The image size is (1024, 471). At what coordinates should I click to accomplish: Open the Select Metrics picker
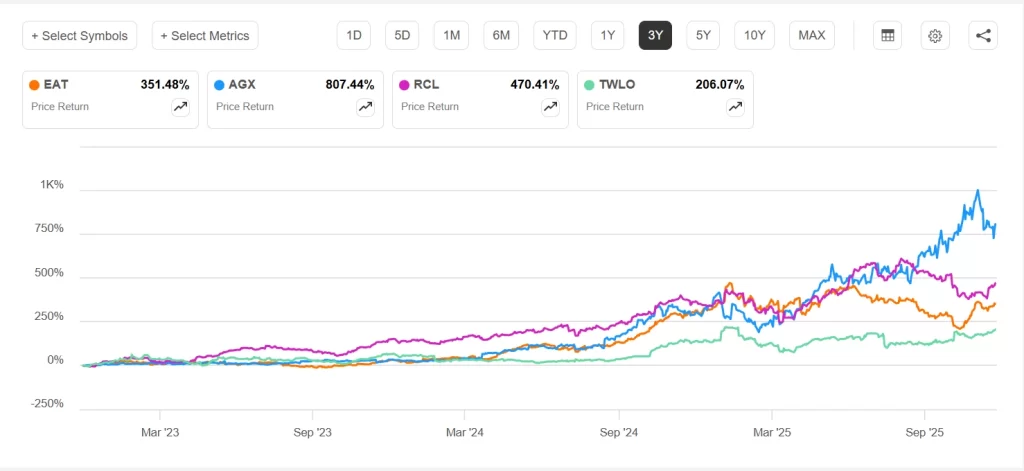coord(206,36)
